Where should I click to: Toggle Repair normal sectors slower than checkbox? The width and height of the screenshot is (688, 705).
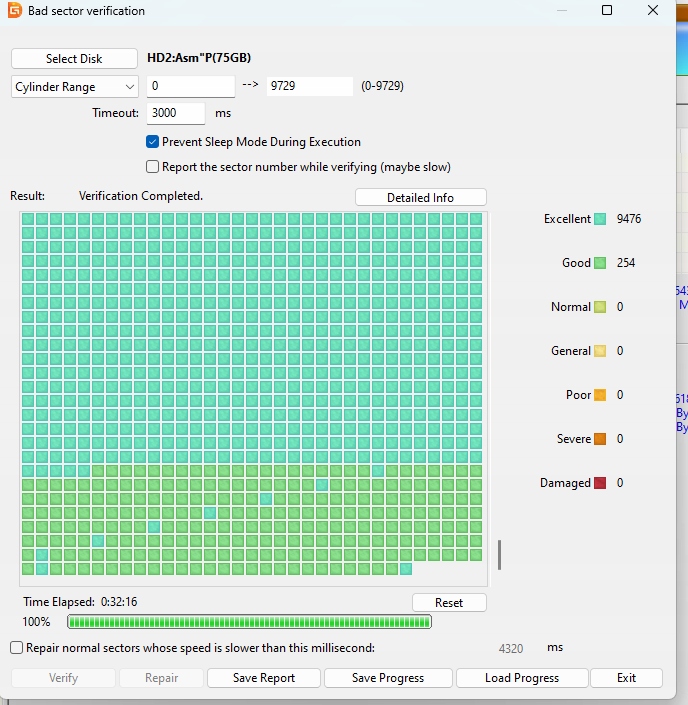(16, 648)
